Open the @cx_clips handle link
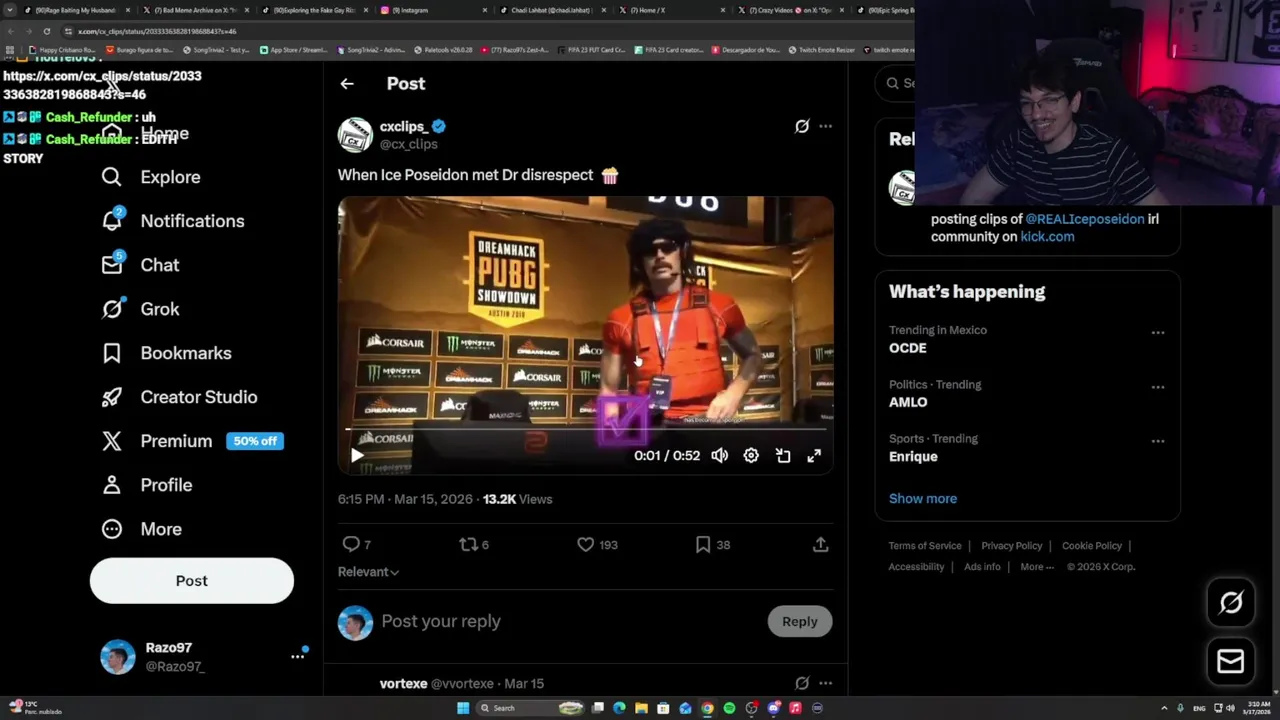 (408, 144)
